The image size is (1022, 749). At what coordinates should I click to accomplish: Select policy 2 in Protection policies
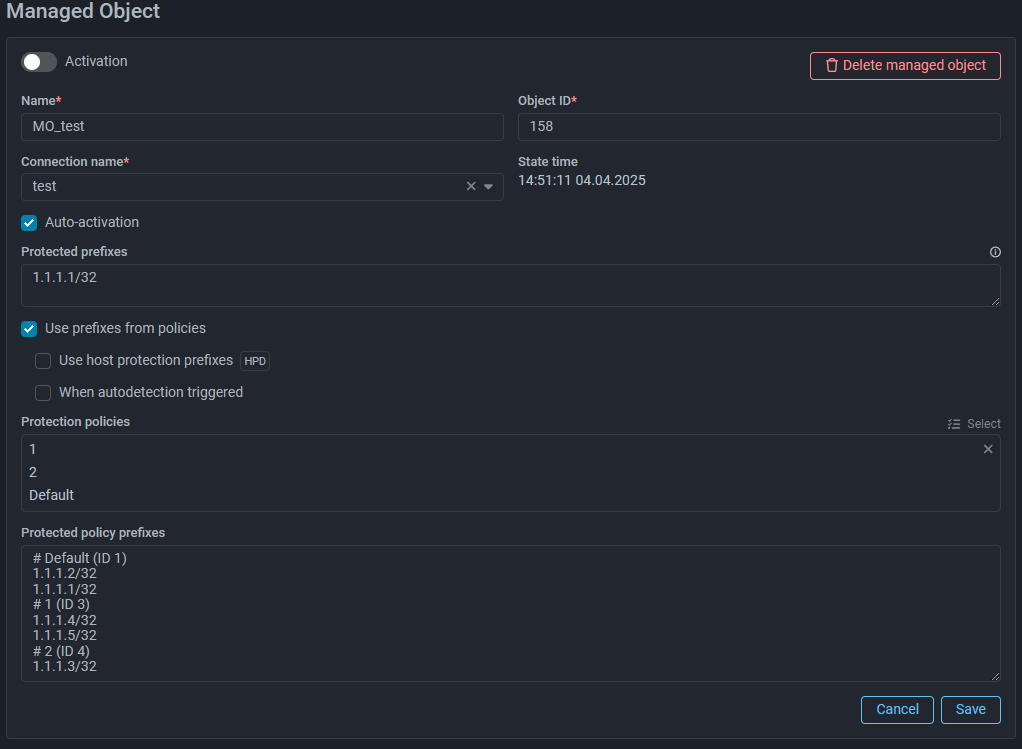point(34,473)
